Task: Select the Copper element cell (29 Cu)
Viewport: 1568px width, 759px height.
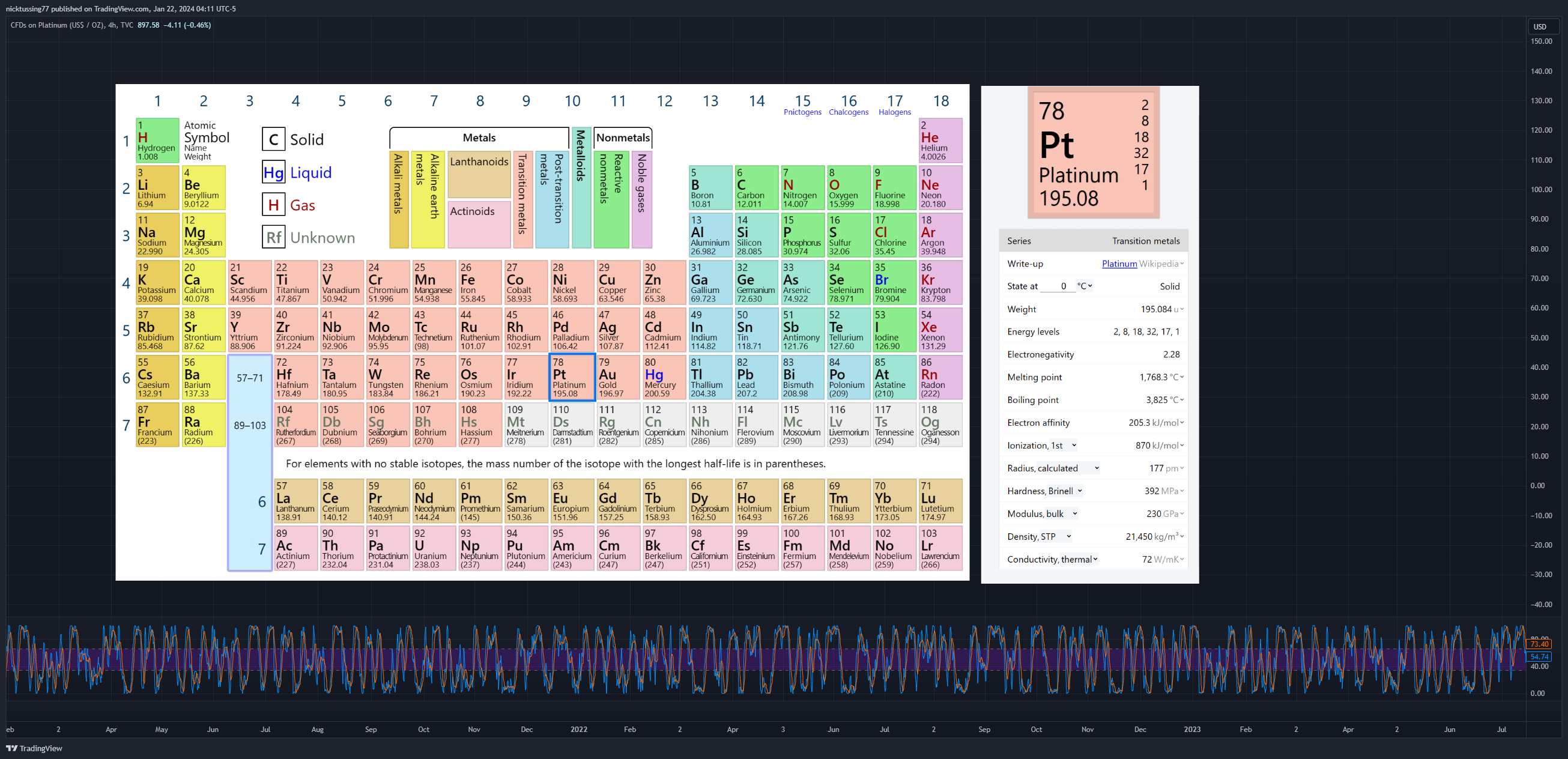Action: coord(618,282)
